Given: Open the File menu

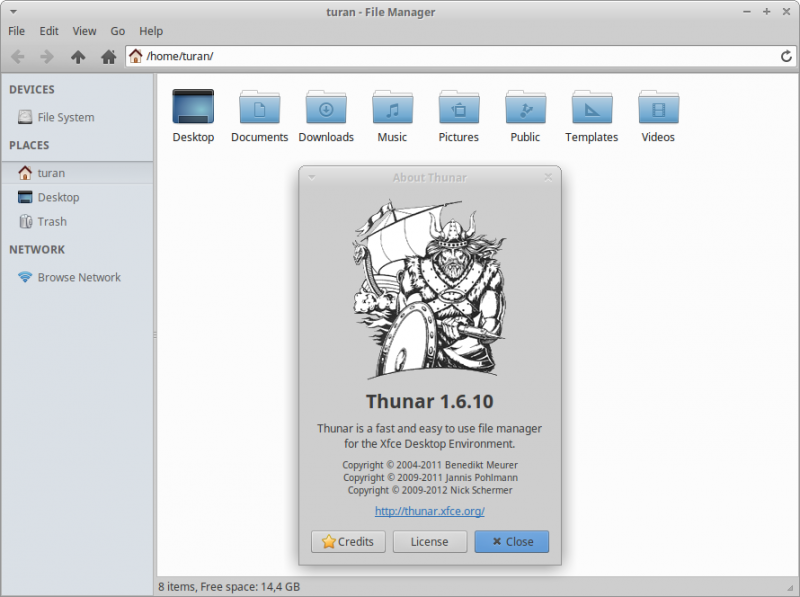Looking at the screenshot, I should pyautogui.click(x=16, y=31).
